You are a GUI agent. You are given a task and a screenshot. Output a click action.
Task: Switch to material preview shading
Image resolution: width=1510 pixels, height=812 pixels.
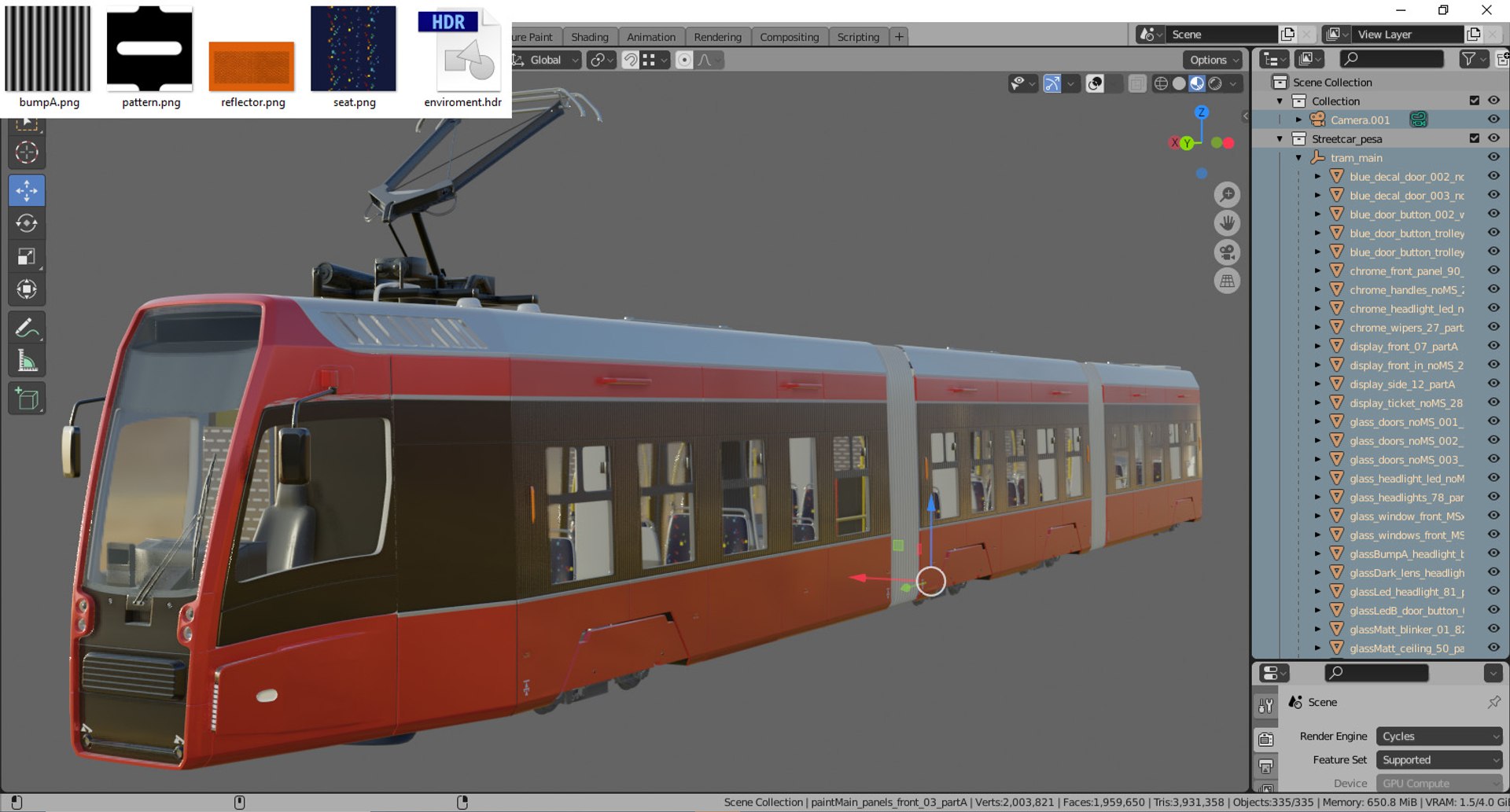pyautogui.click(x=1197, y=83)
